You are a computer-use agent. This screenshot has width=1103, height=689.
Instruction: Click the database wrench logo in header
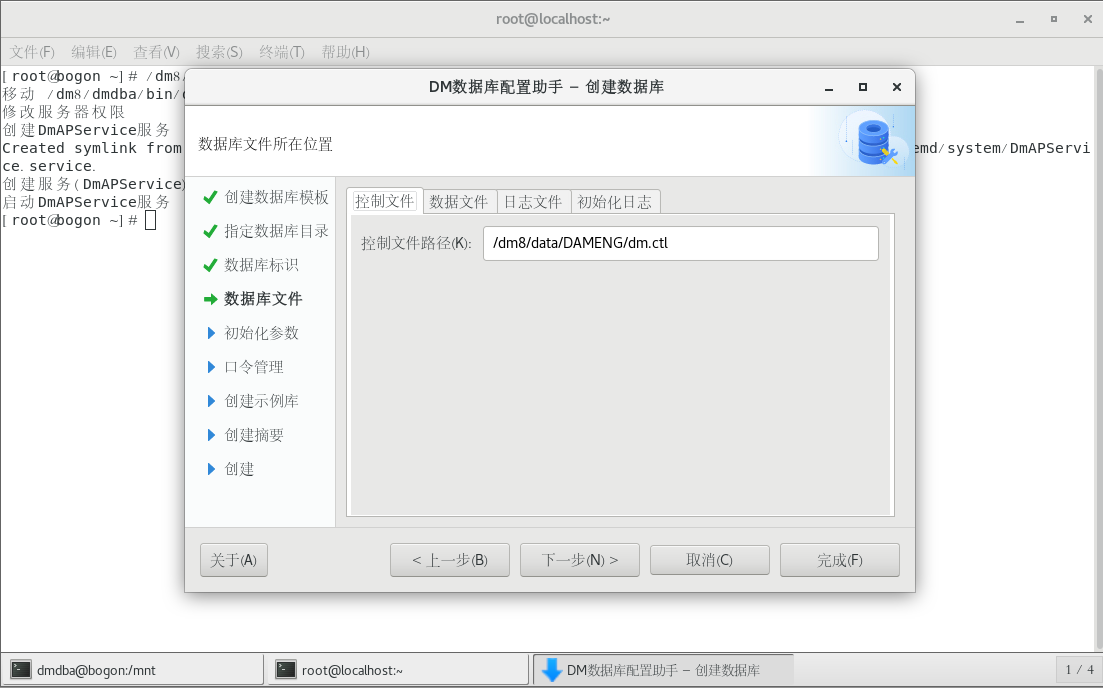(874, 141)
